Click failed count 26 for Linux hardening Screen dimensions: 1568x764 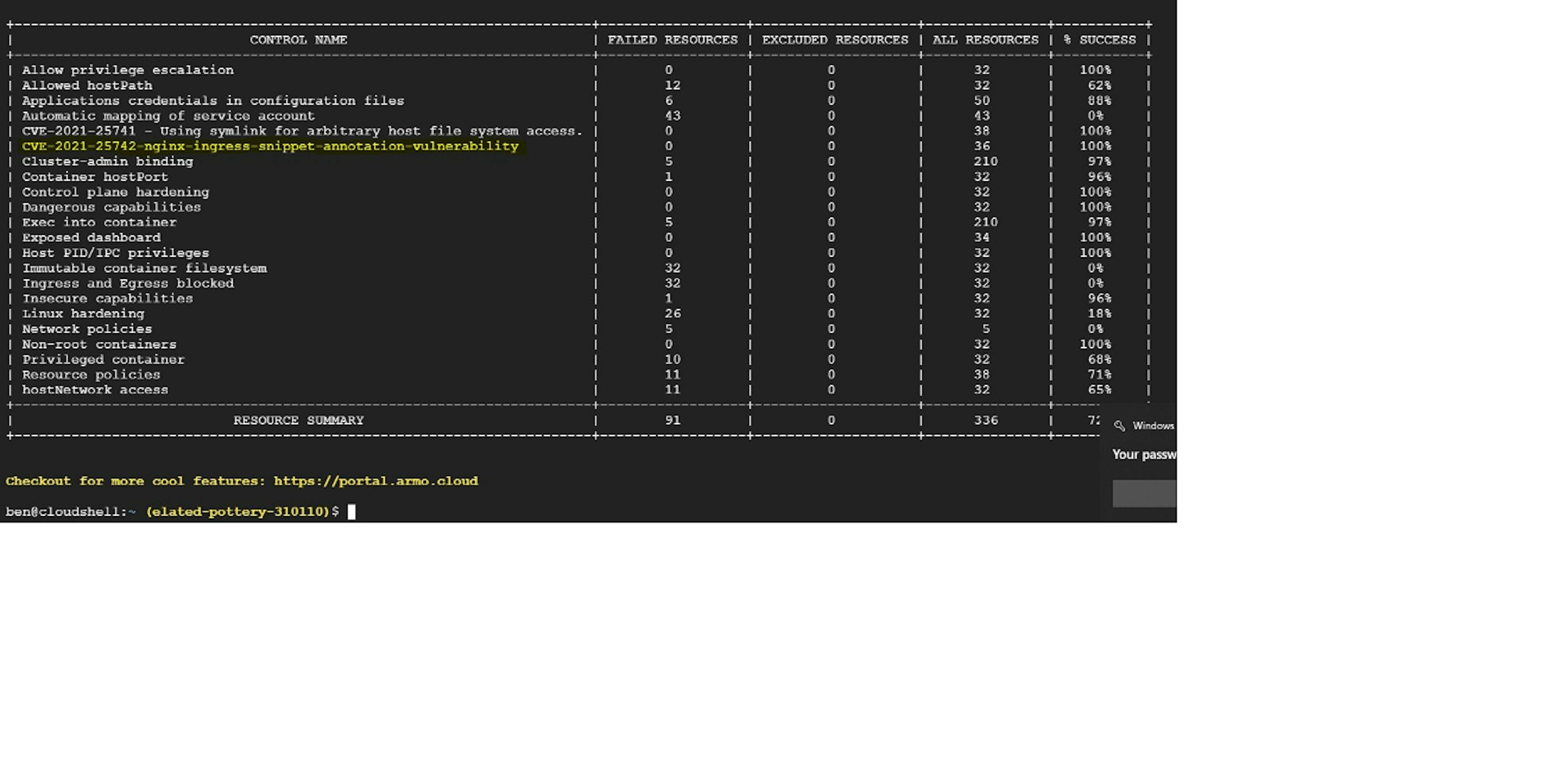click(673, 314)
